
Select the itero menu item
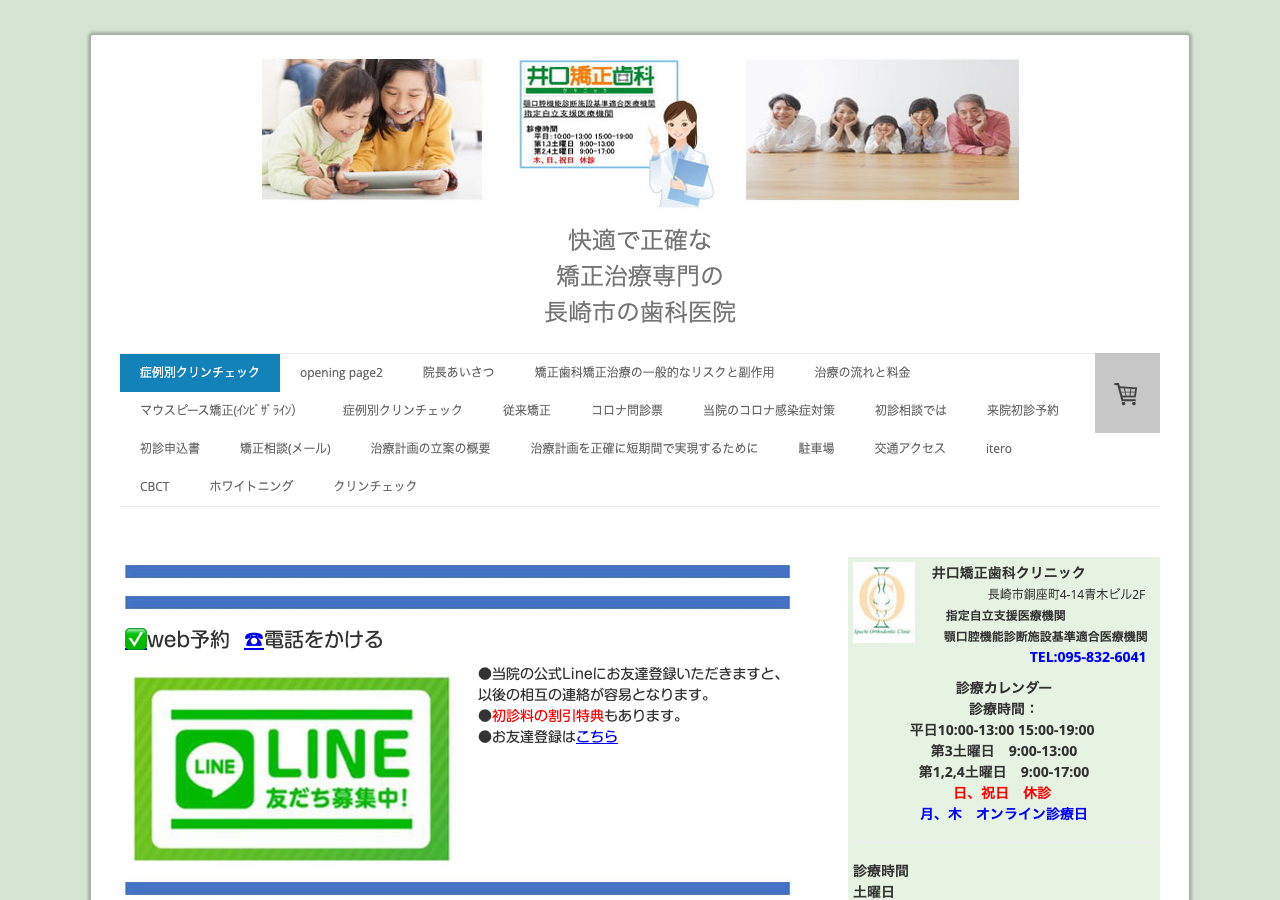pyautogui.click(x=999, y=448)
